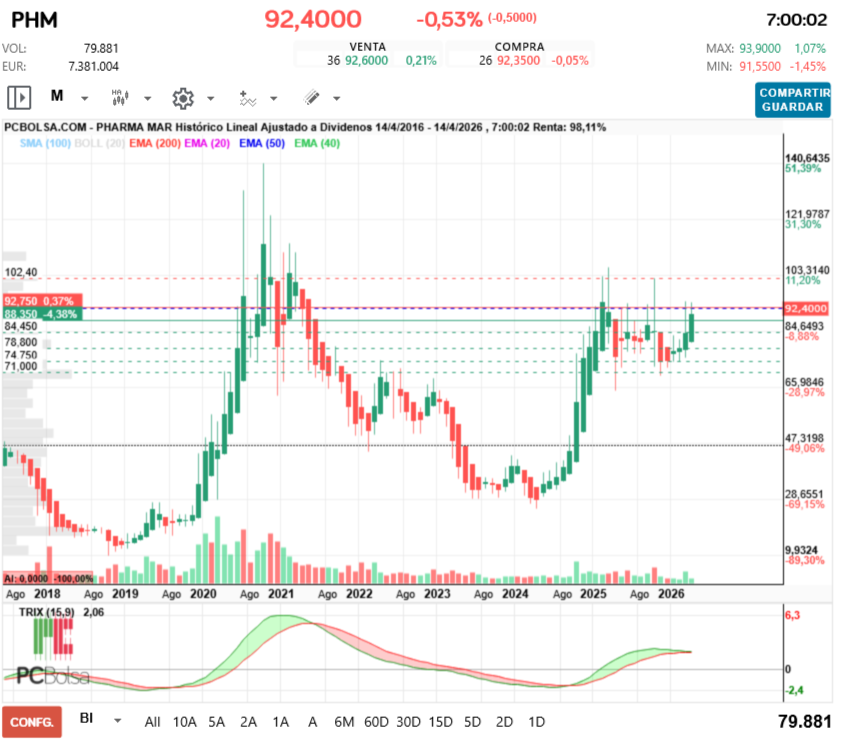Screen dimensions: 846x743
Task: Select the drawing tools pencil icon
Action: click(310, 98)
